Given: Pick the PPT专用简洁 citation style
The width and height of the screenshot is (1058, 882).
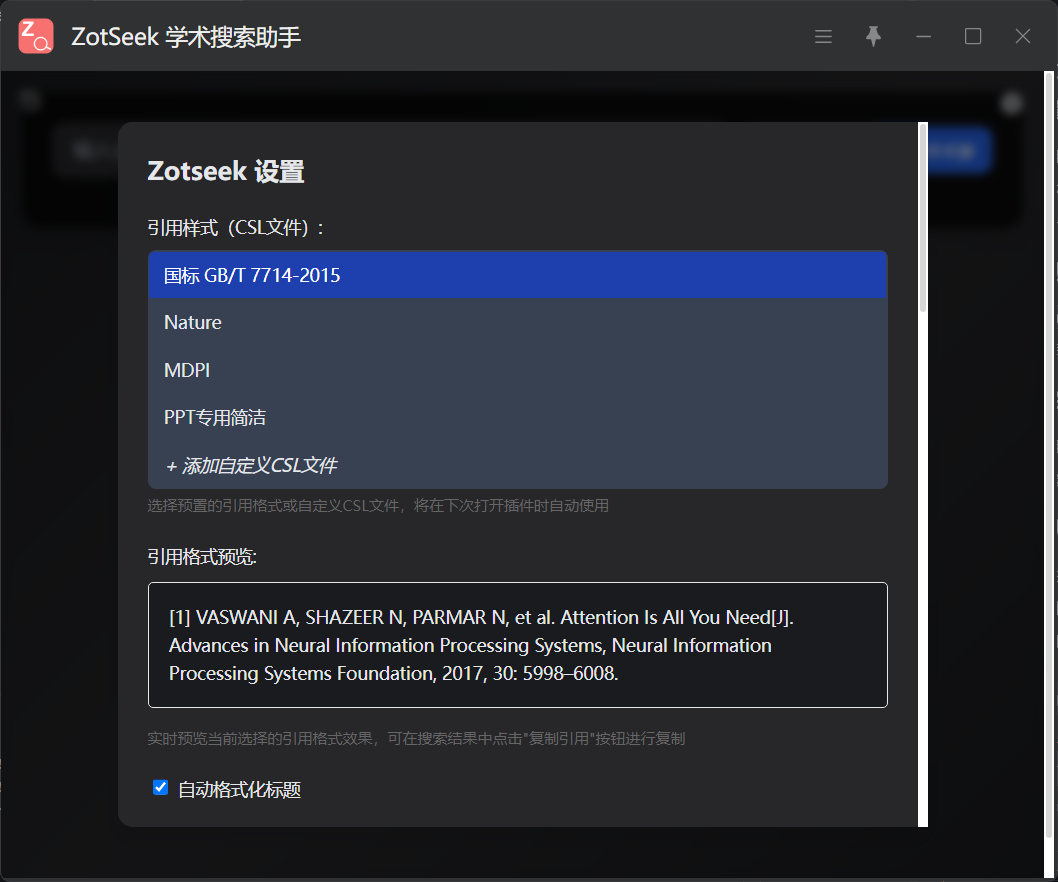Looking at the screenshot, I should tap(518, 417).
